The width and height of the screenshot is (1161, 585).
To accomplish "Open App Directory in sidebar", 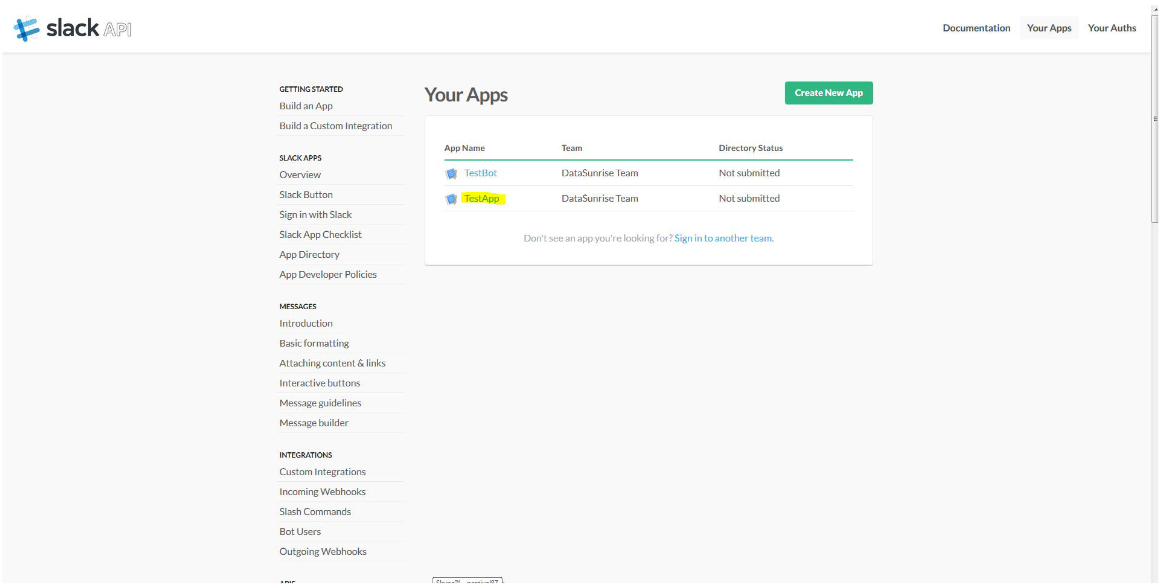I will [x=309, y=255].
